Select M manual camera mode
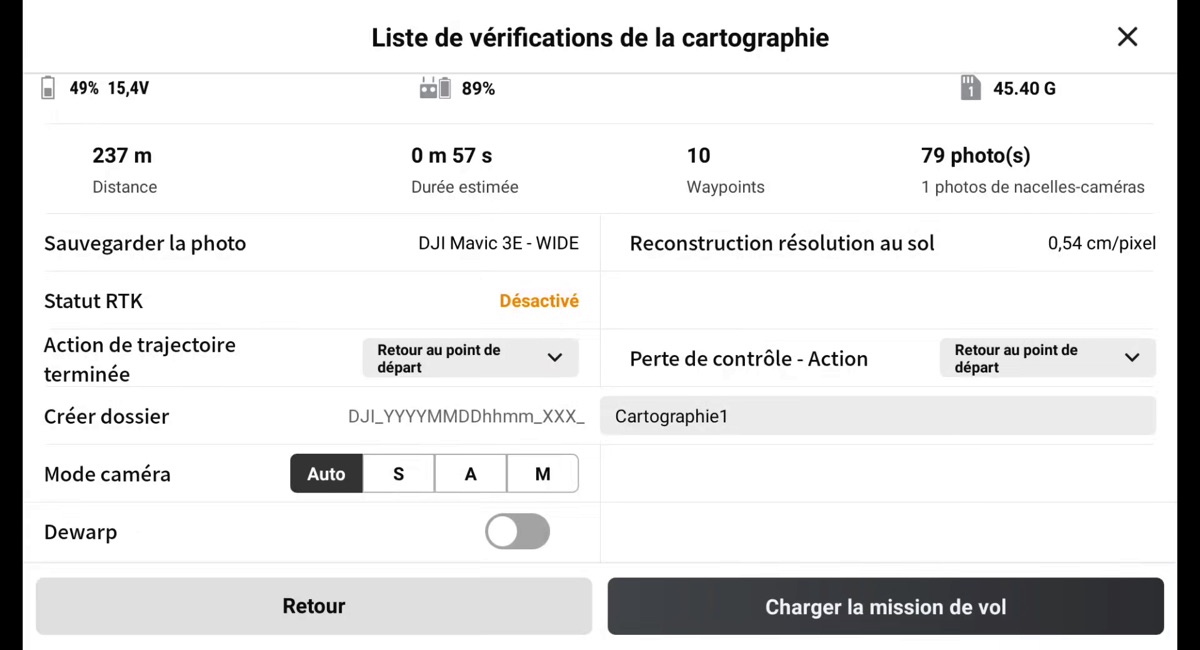1200x650 pixels. point(542,474)
